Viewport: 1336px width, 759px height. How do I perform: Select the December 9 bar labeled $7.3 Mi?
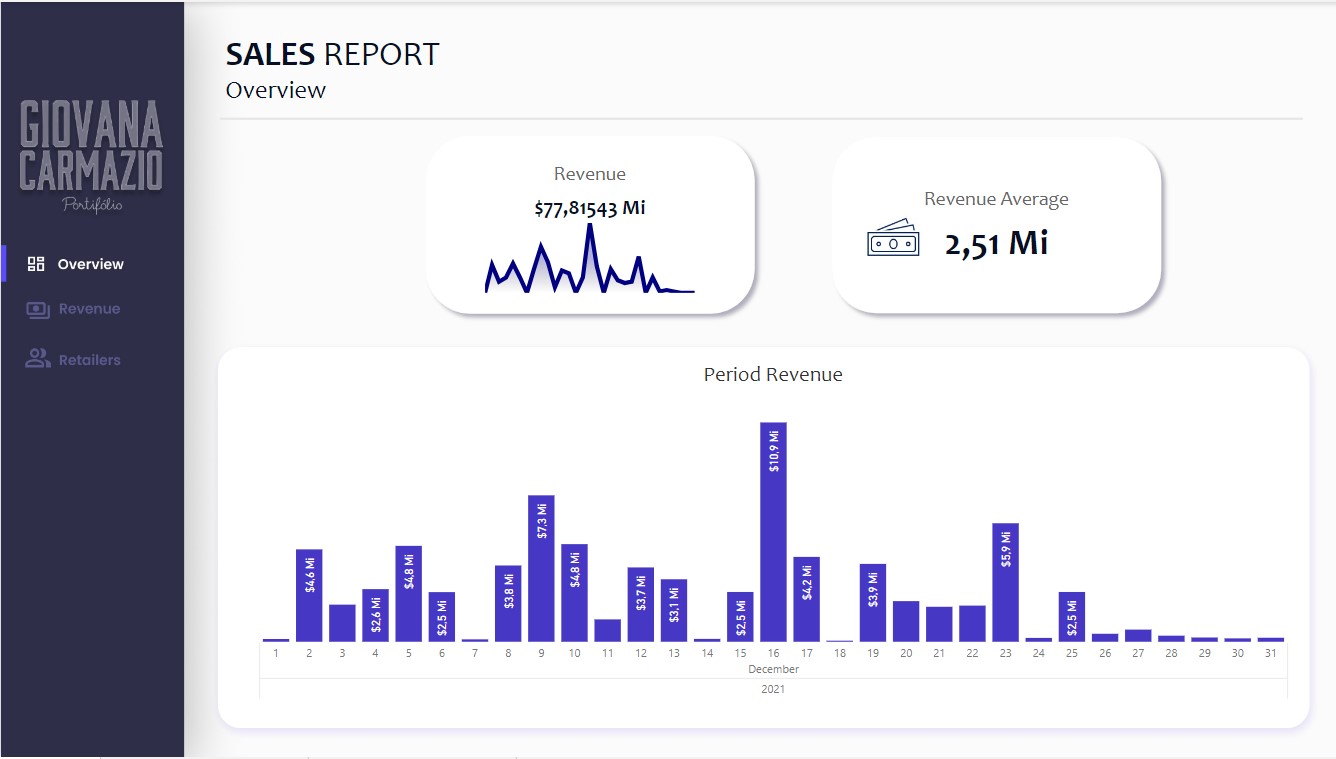(541, 568)
